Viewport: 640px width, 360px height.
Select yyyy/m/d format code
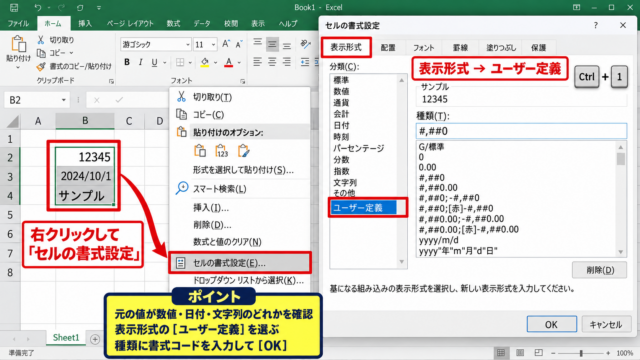click(x=439, y=240)
